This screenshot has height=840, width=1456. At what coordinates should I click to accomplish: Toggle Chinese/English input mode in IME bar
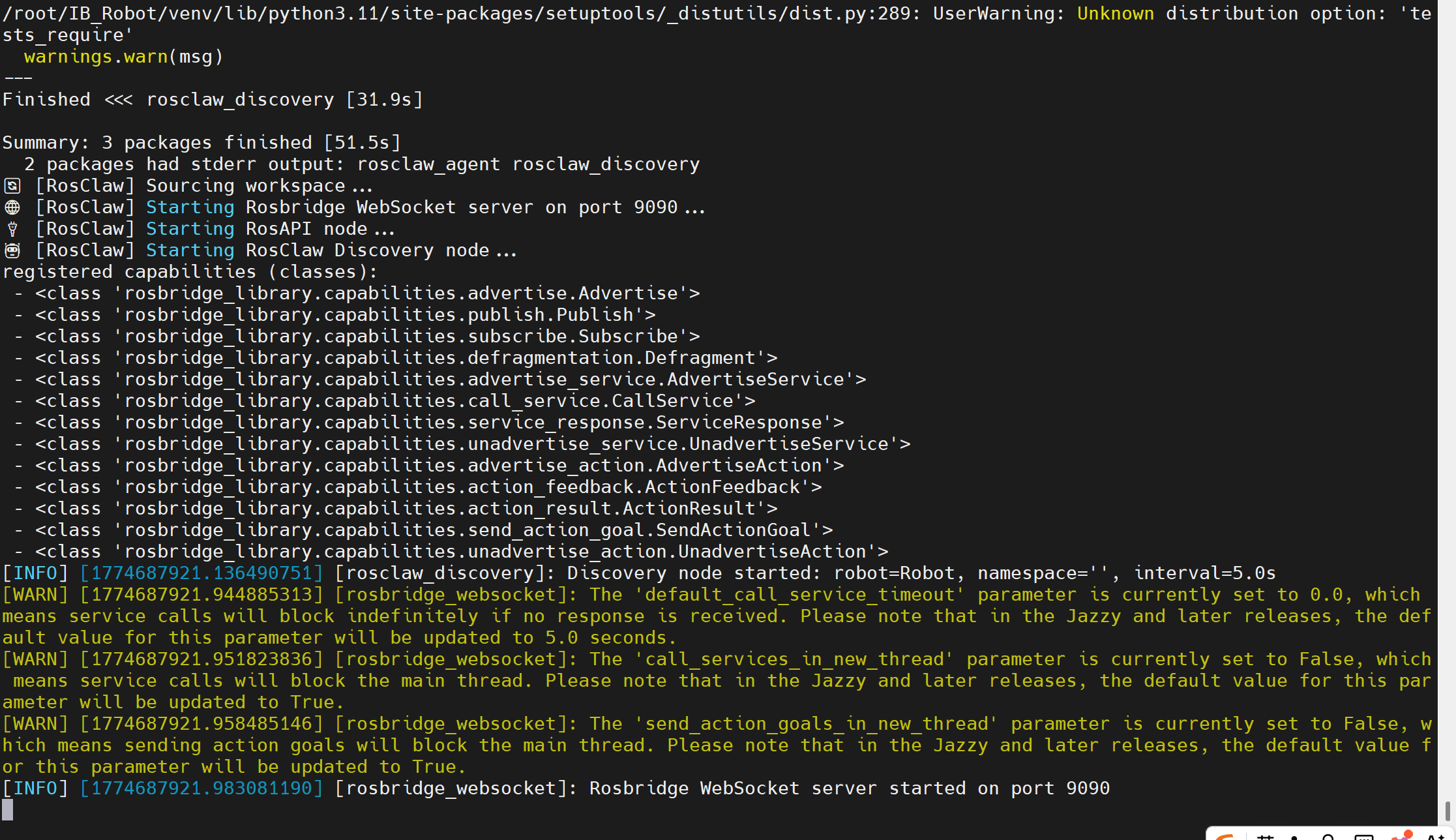[x=1266, y=837]
